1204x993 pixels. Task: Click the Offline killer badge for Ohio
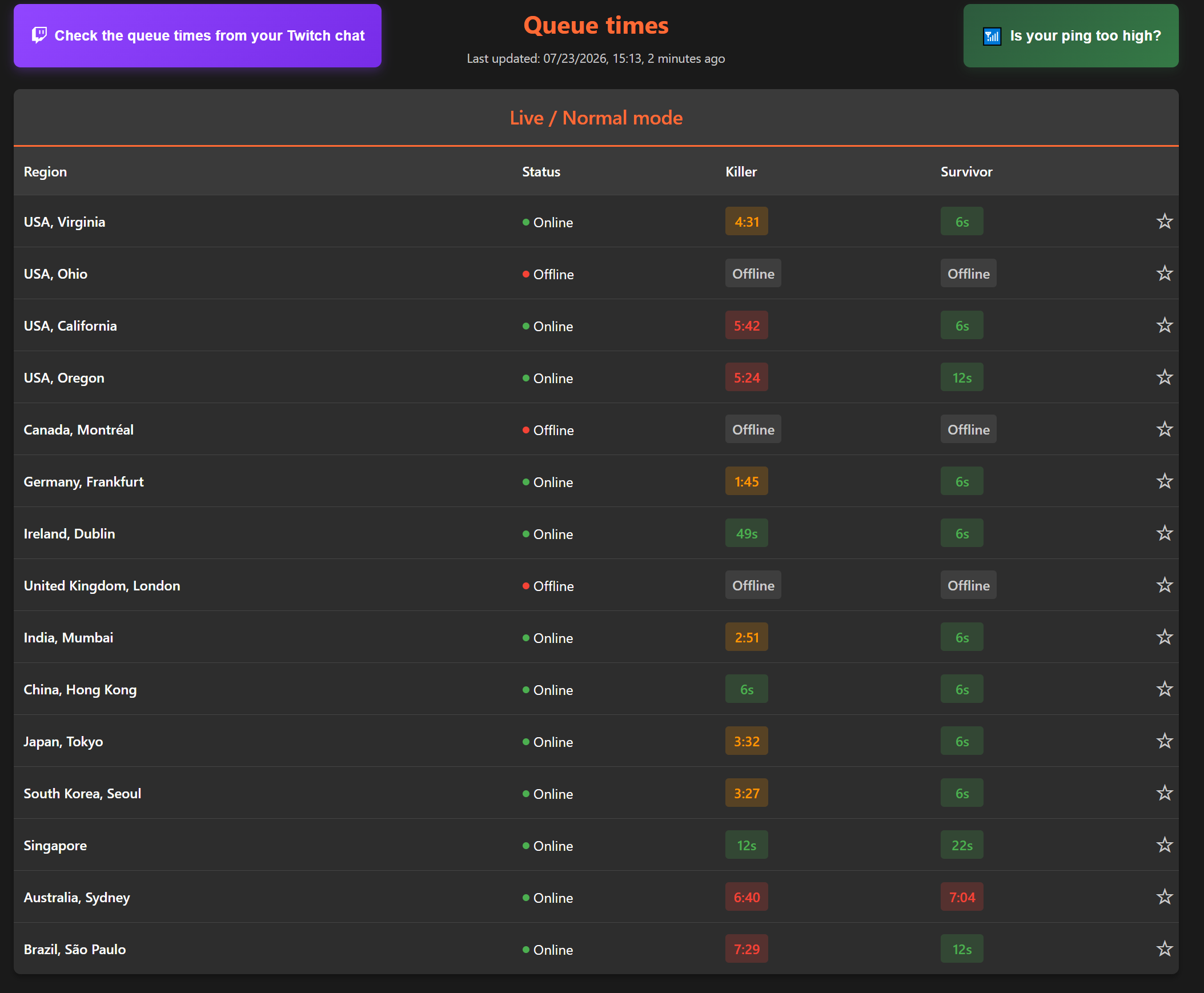coord(753,274)
